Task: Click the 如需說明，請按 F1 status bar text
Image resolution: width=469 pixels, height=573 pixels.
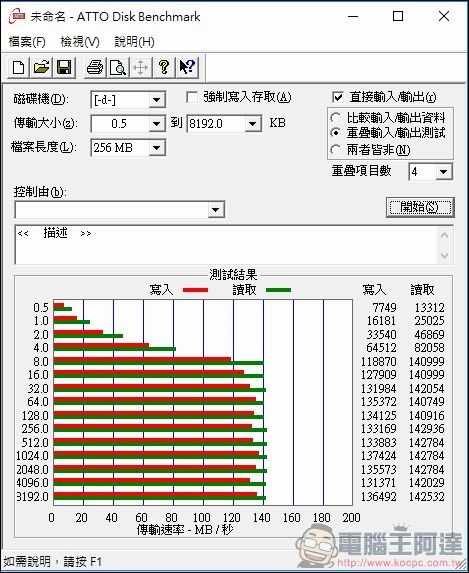Action: (53, 561)
